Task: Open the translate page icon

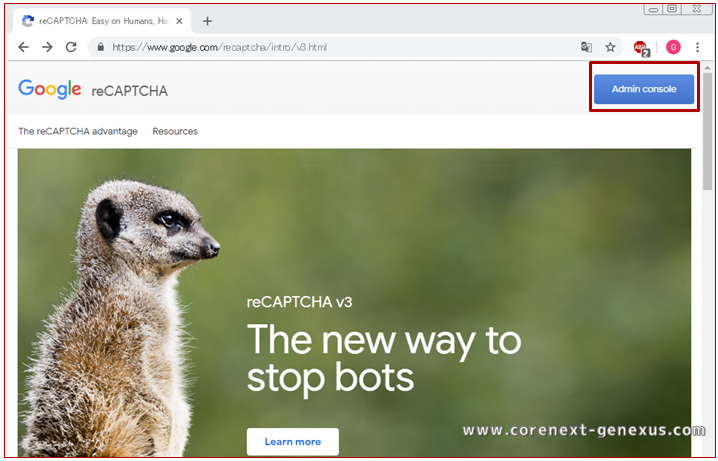Action: point(586,47)
